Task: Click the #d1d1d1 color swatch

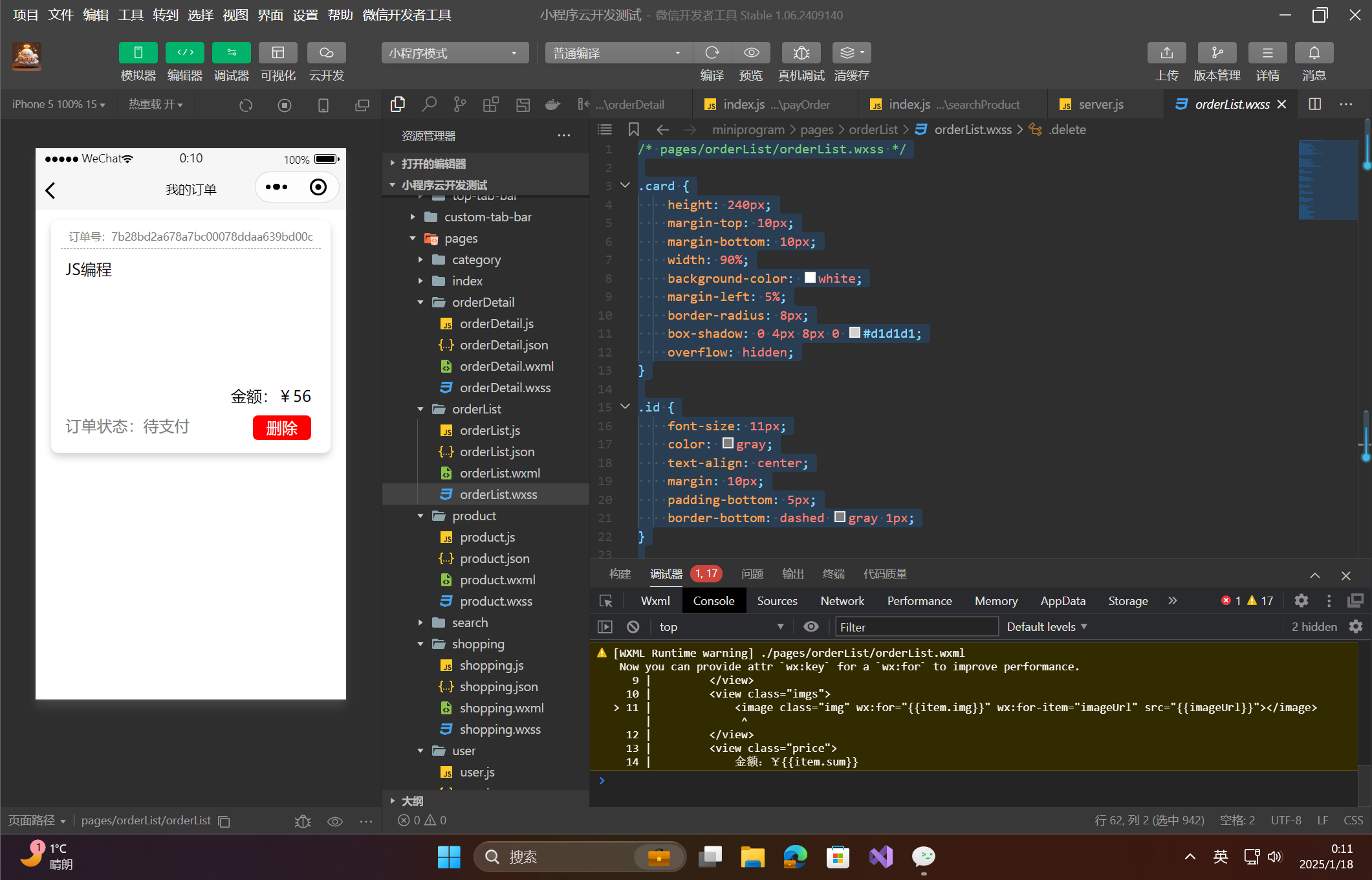Action: tap(855, 333)
